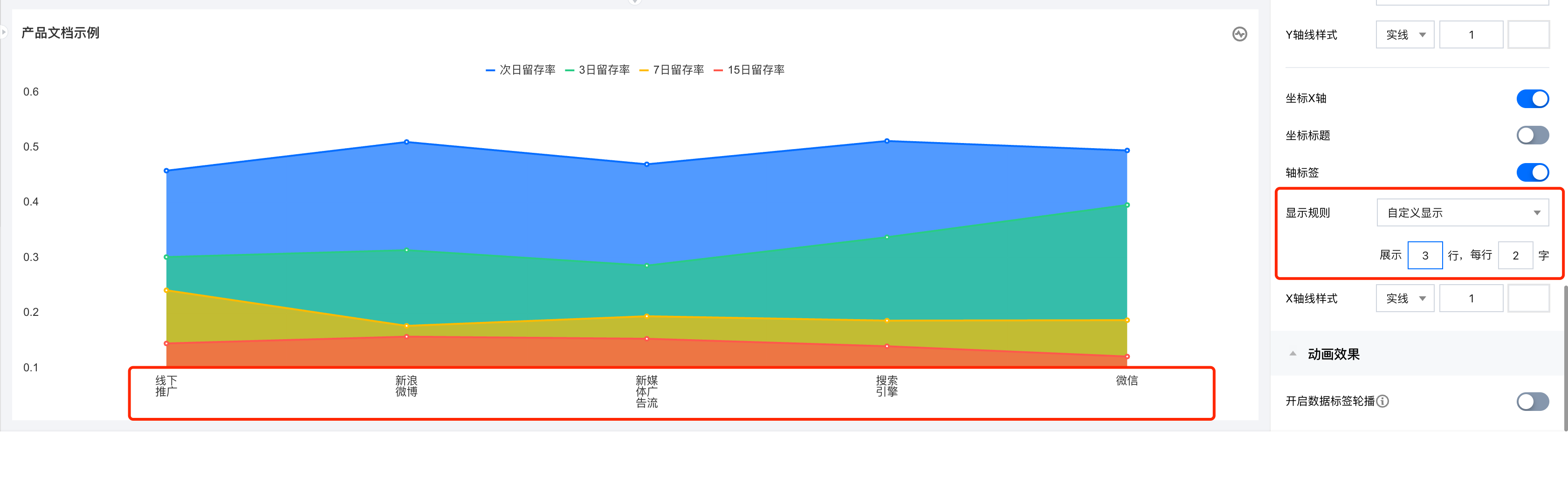
Task: Select the X轴线 width field showing 1
Action: [1471, 298]
